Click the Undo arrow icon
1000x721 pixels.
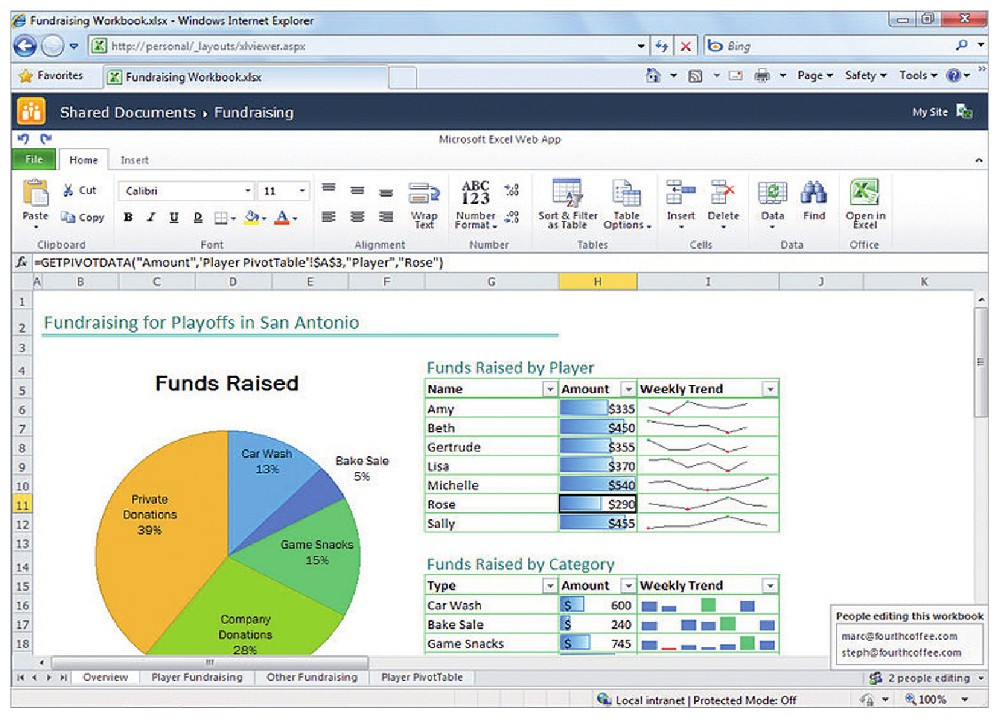pos(21,140)
